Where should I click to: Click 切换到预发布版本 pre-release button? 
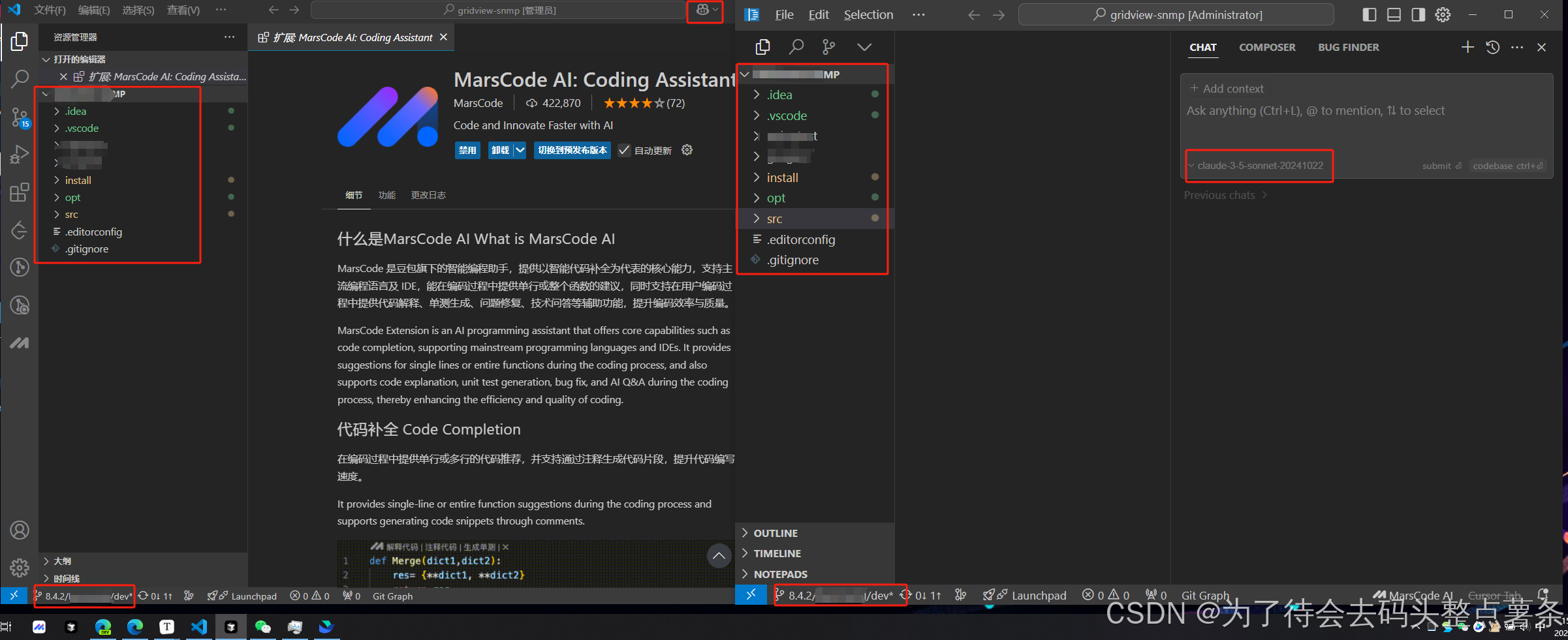click(x=572, y=150)
